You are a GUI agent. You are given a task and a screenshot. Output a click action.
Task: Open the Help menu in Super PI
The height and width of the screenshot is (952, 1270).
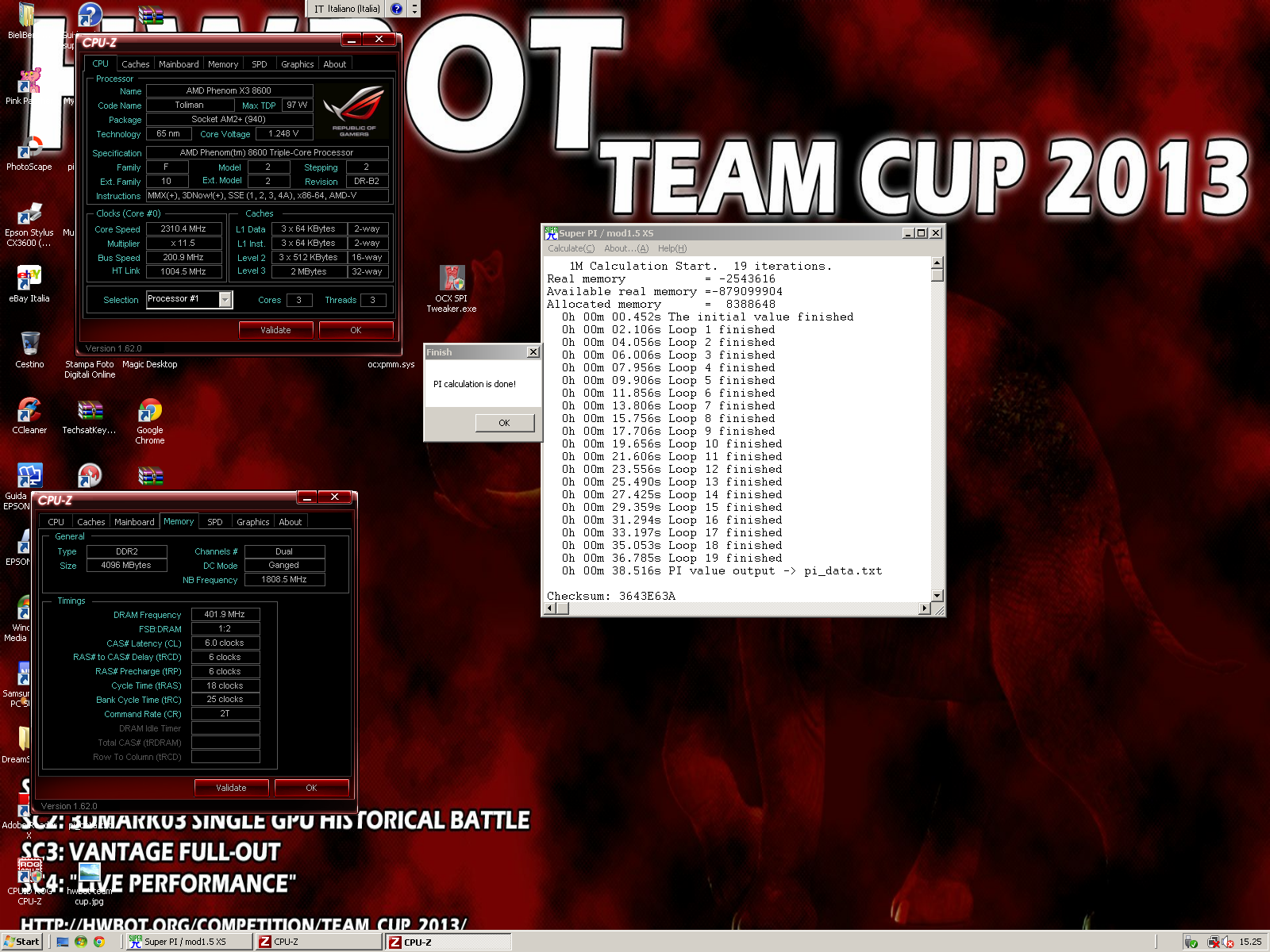tap(672, 248)
